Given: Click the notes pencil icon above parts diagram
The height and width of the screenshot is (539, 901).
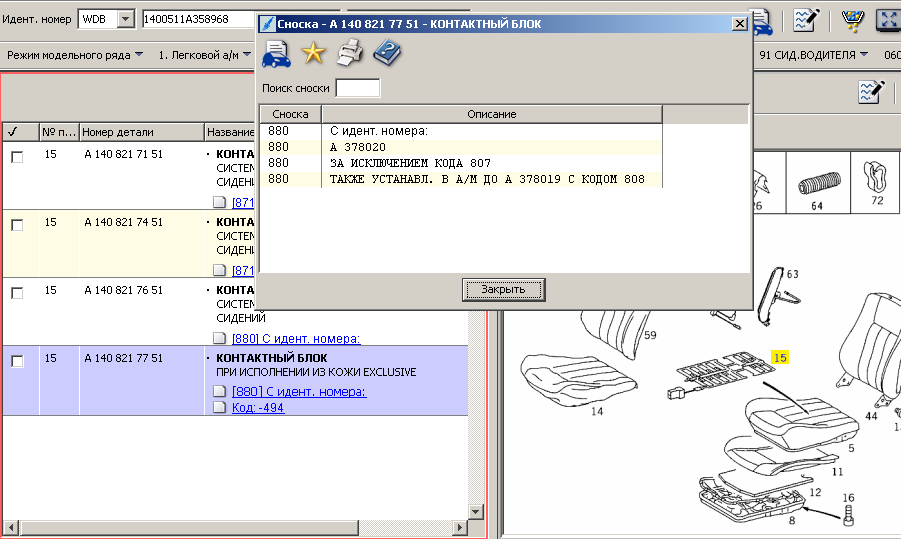Looking at the screenshot, I should (x=871, y=92).
